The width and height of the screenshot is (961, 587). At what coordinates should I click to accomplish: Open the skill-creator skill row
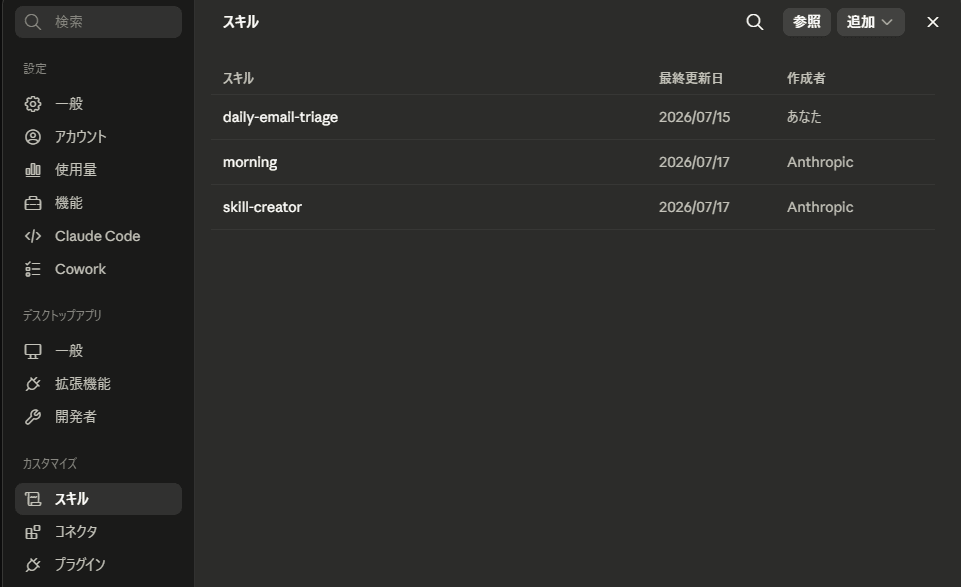(572, 207)
